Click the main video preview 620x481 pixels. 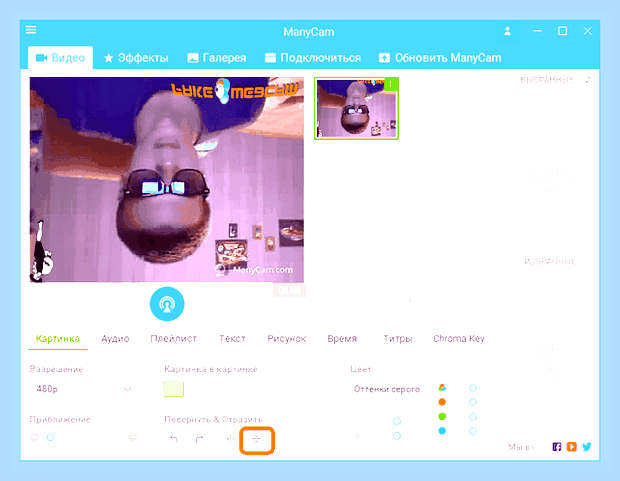point(167,180)
